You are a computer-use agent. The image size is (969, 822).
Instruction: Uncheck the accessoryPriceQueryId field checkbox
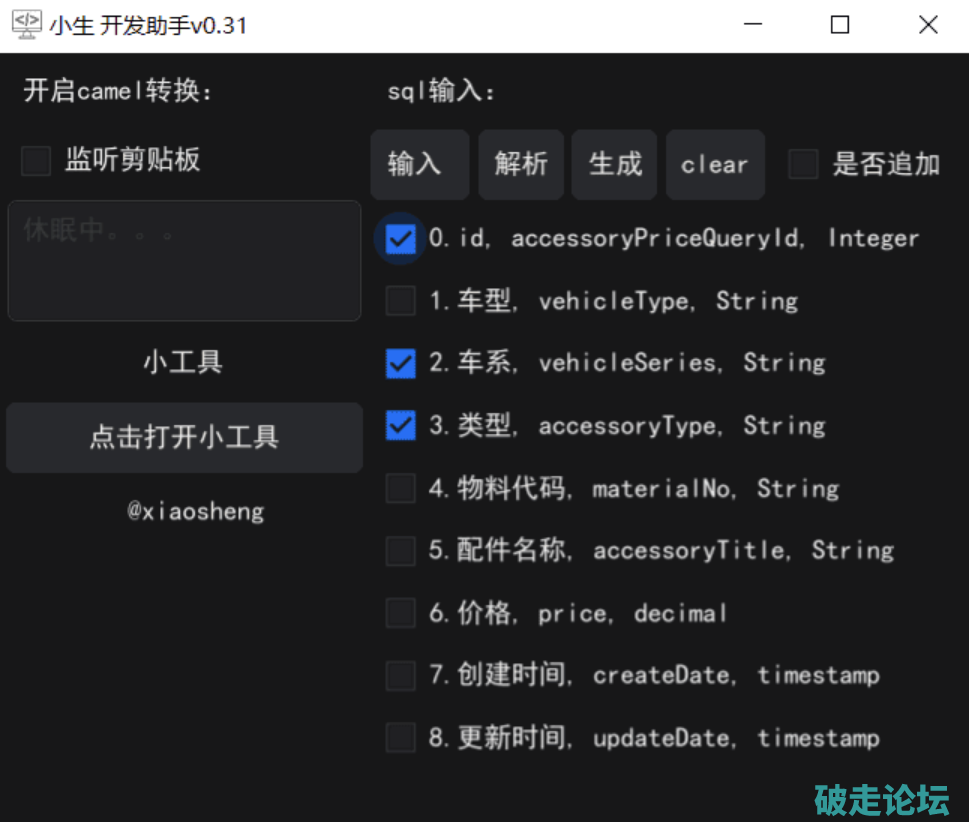401,239
